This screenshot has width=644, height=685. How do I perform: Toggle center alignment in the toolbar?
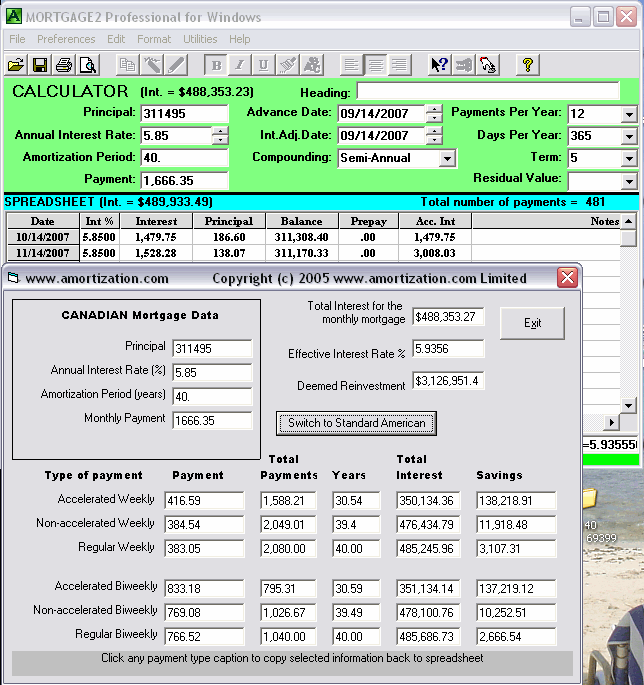(x=375, y=65)
